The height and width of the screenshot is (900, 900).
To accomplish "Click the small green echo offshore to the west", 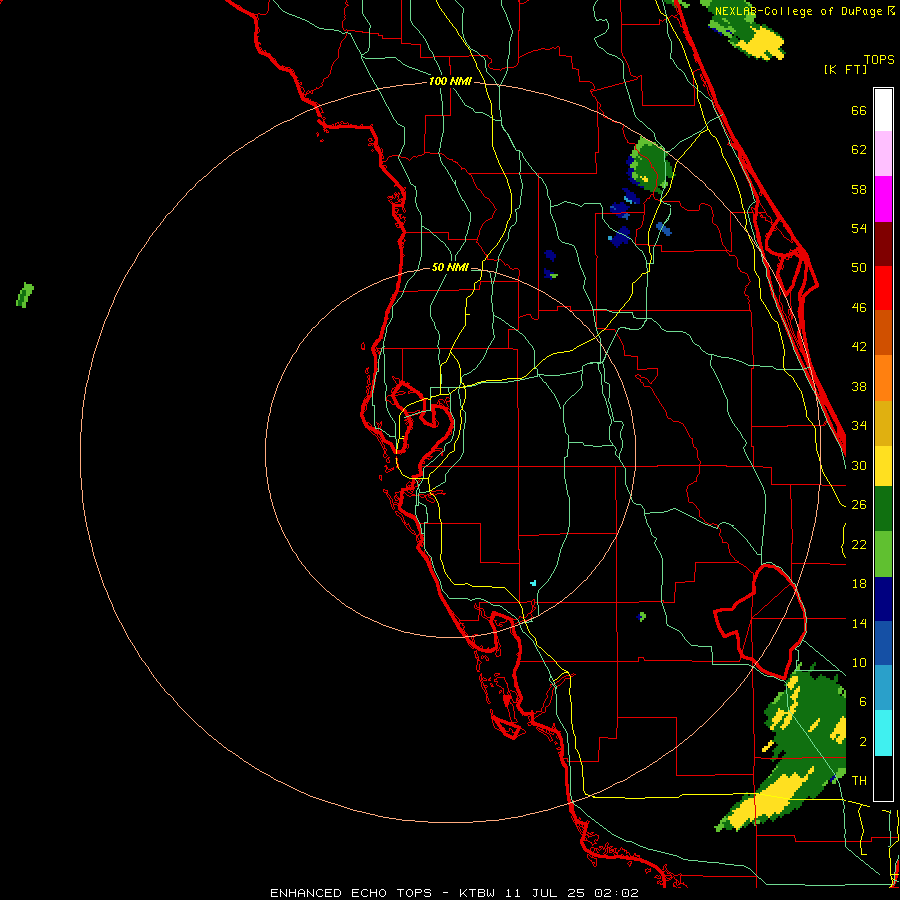I will click(x=25, y=295).
